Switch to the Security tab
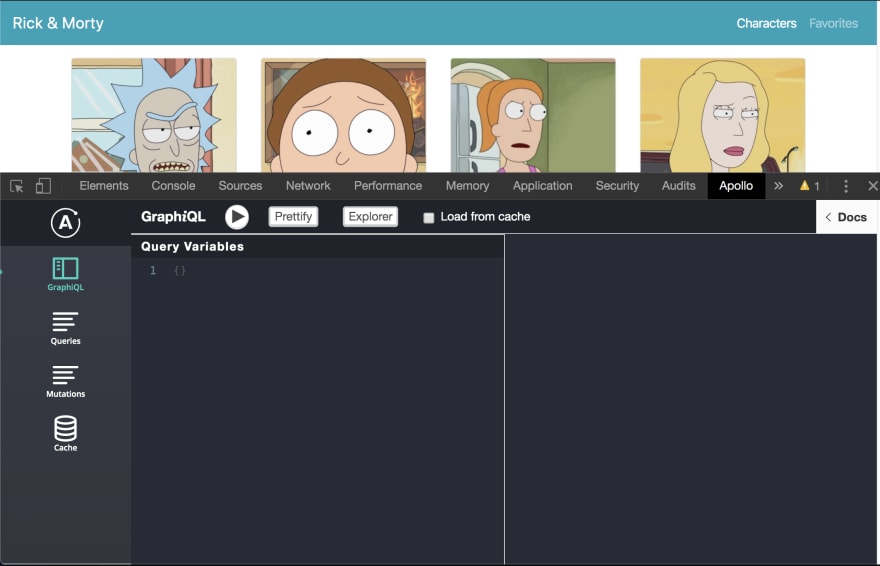The width and height of the screenshot is (880, 566). pyautogui.click(x=617, y=186)
